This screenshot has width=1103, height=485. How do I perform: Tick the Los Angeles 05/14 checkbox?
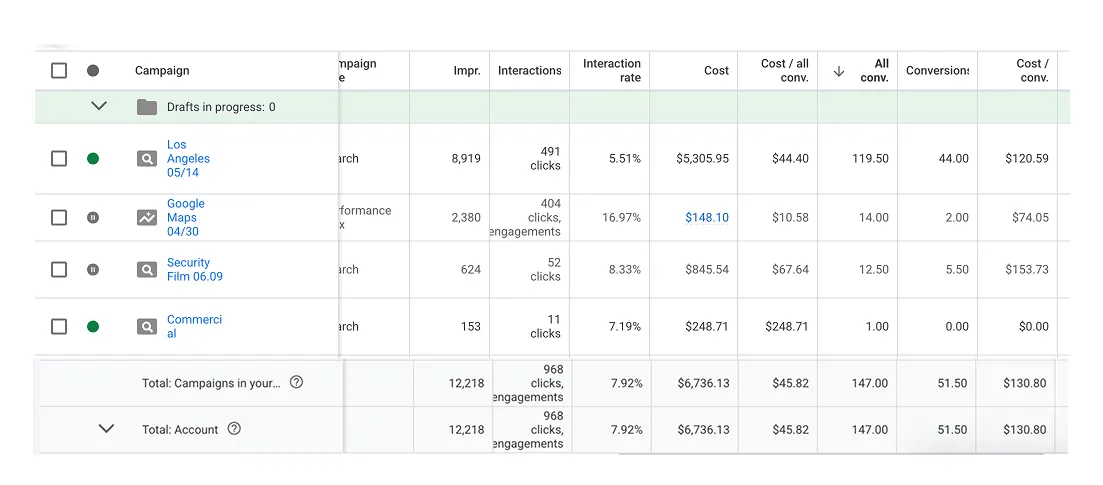tap(59, 158)
